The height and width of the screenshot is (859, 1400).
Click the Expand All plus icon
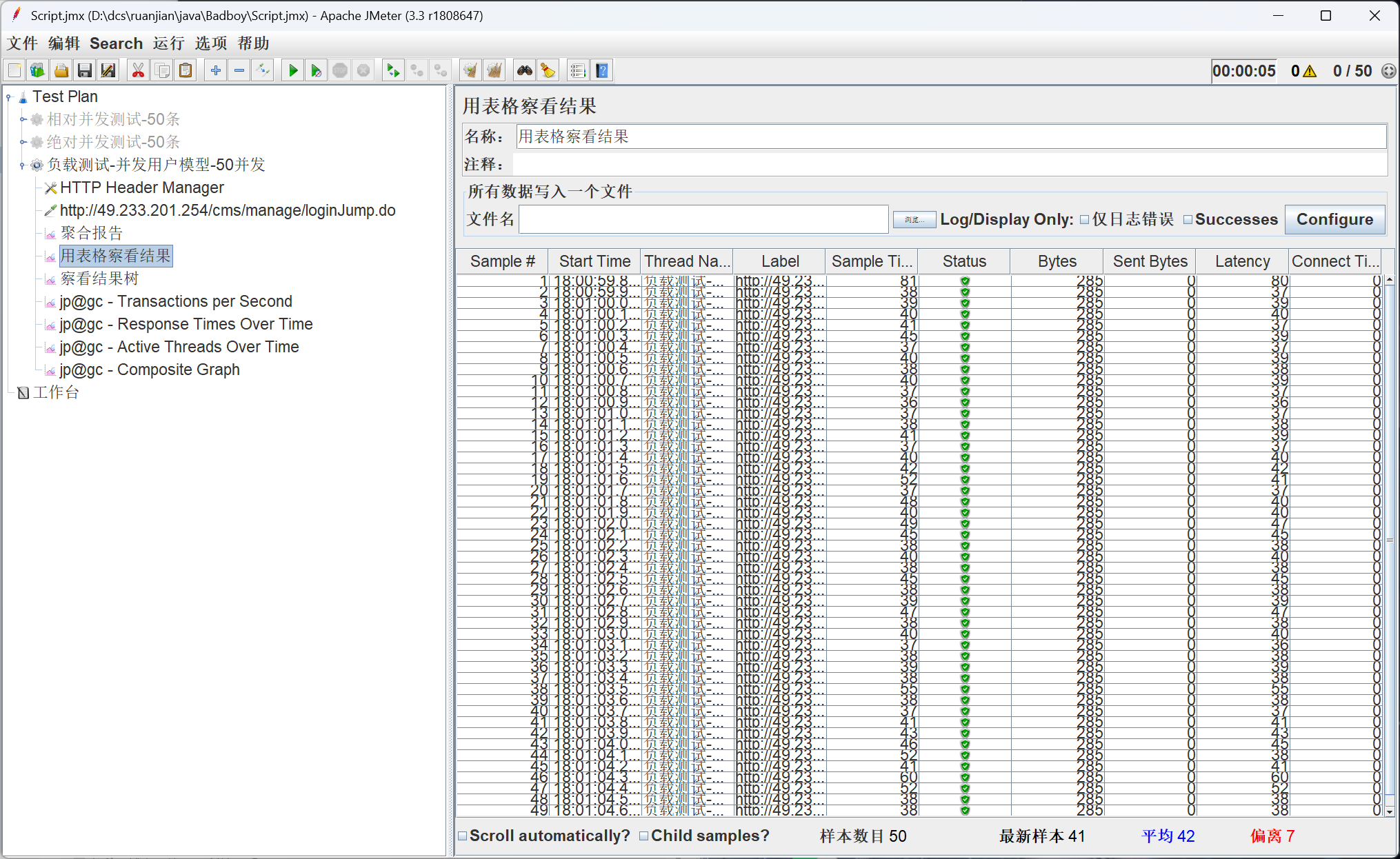pyautogui.click(x=216, y=70)
